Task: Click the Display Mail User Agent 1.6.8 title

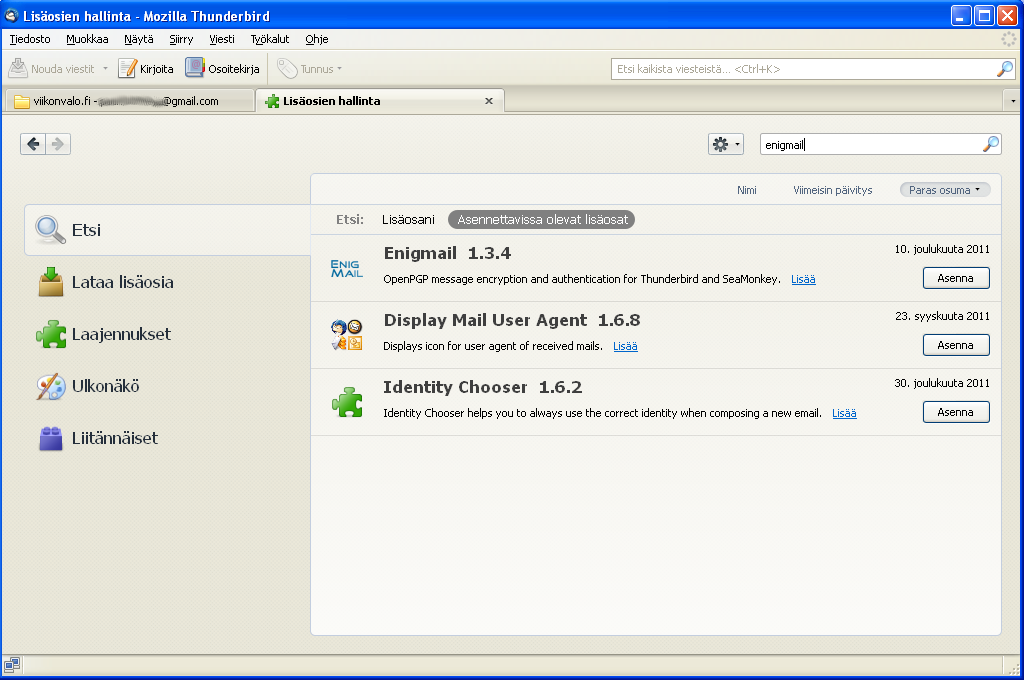Action: click(x=512, y=320)
